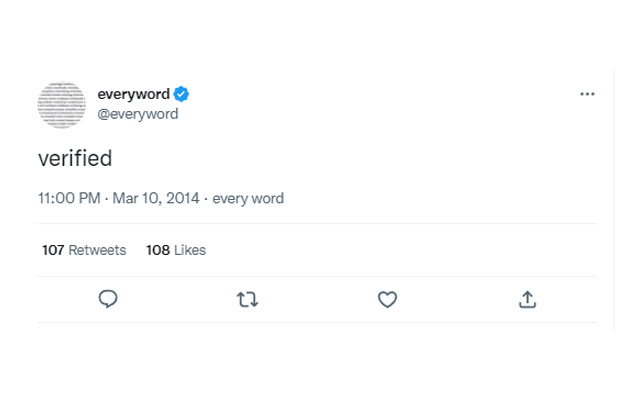Open the 'every word' source link

pos(248,198)
